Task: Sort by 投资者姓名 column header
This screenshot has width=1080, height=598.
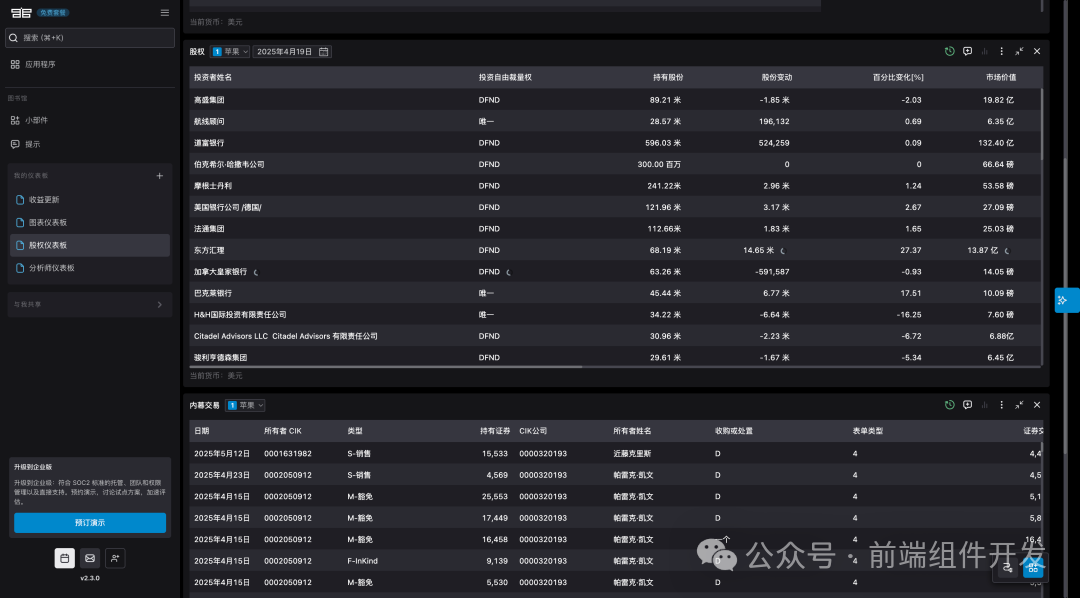Action: [213, 78]
